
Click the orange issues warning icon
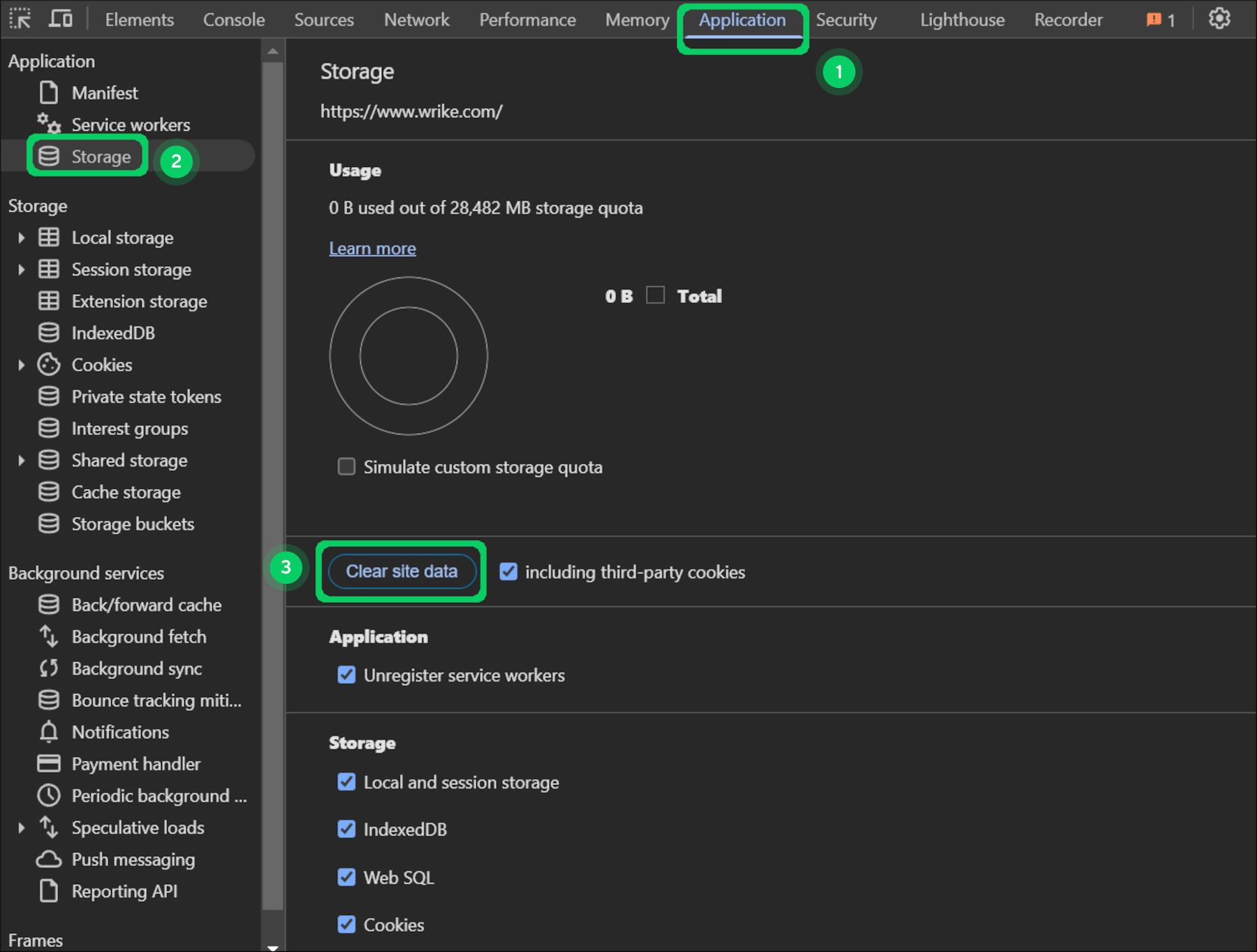(1154, 20)
